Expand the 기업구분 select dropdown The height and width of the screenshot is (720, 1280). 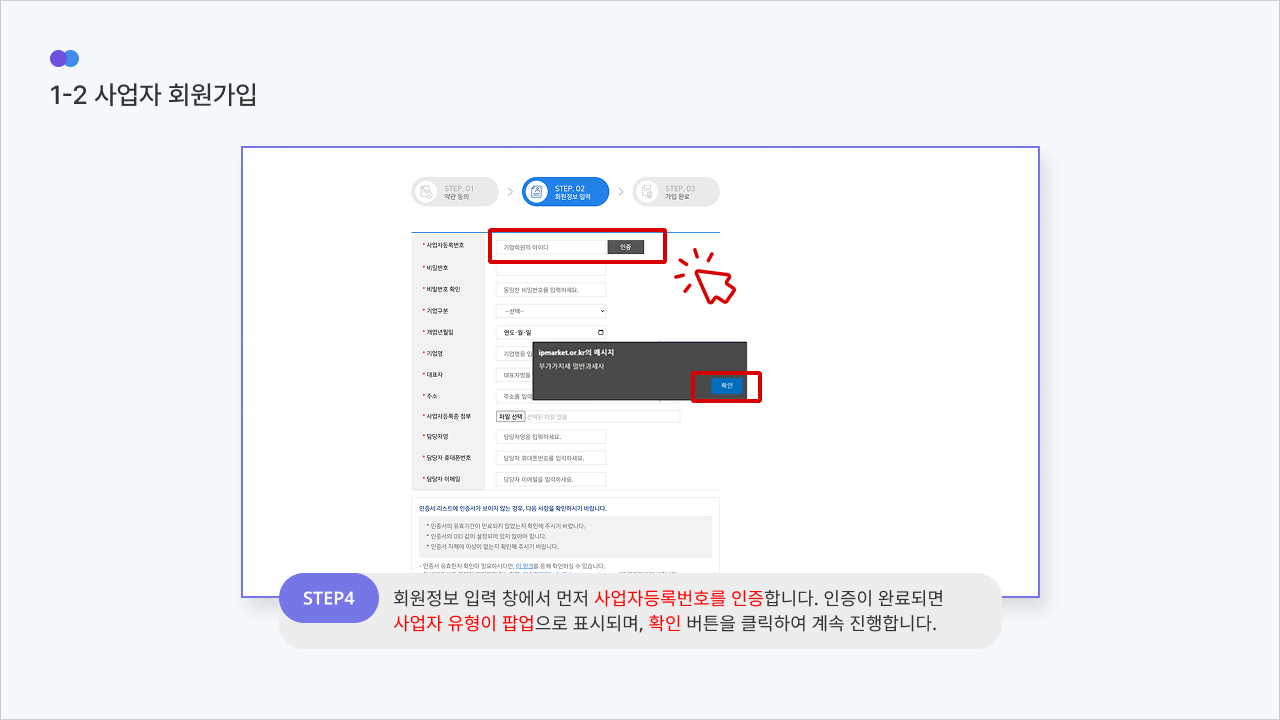pyautogui.click(x=550, y=311)
